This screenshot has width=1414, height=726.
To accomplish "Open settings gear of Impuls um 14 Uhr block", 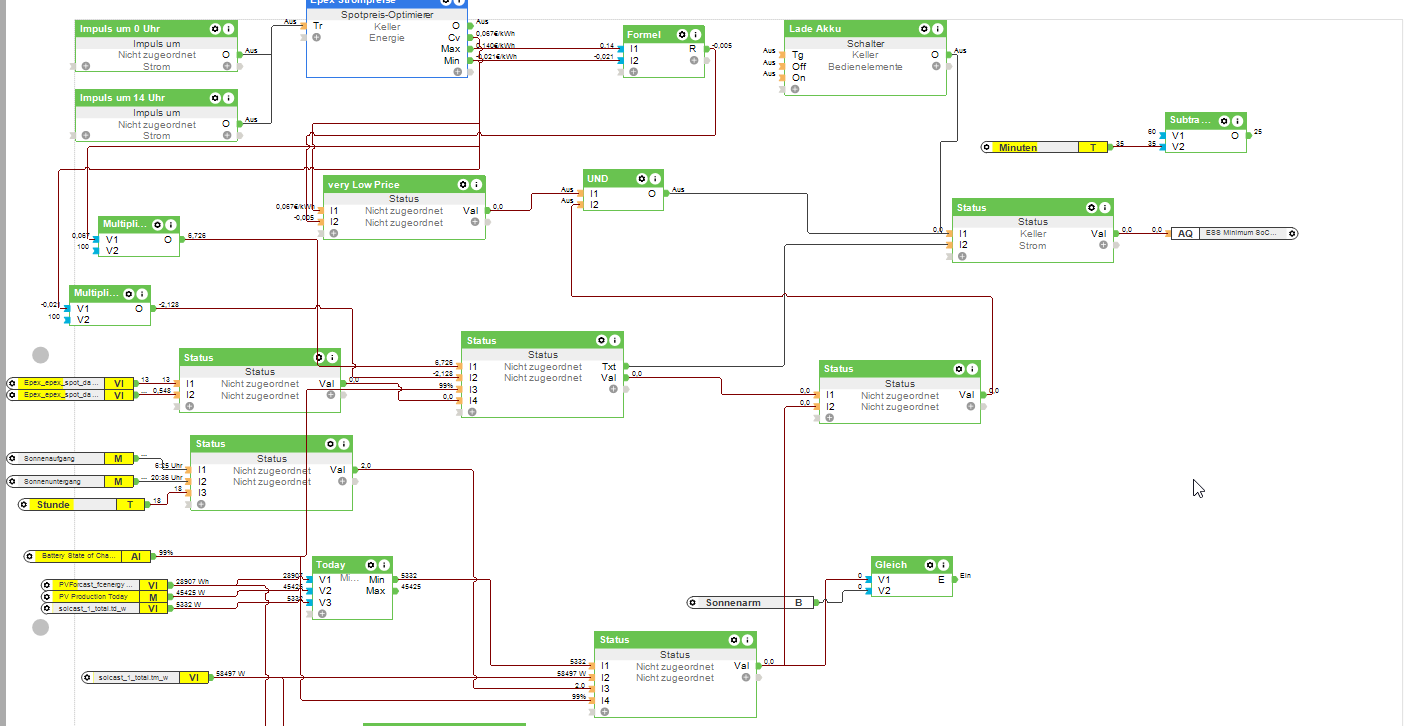I will [215, 98].
